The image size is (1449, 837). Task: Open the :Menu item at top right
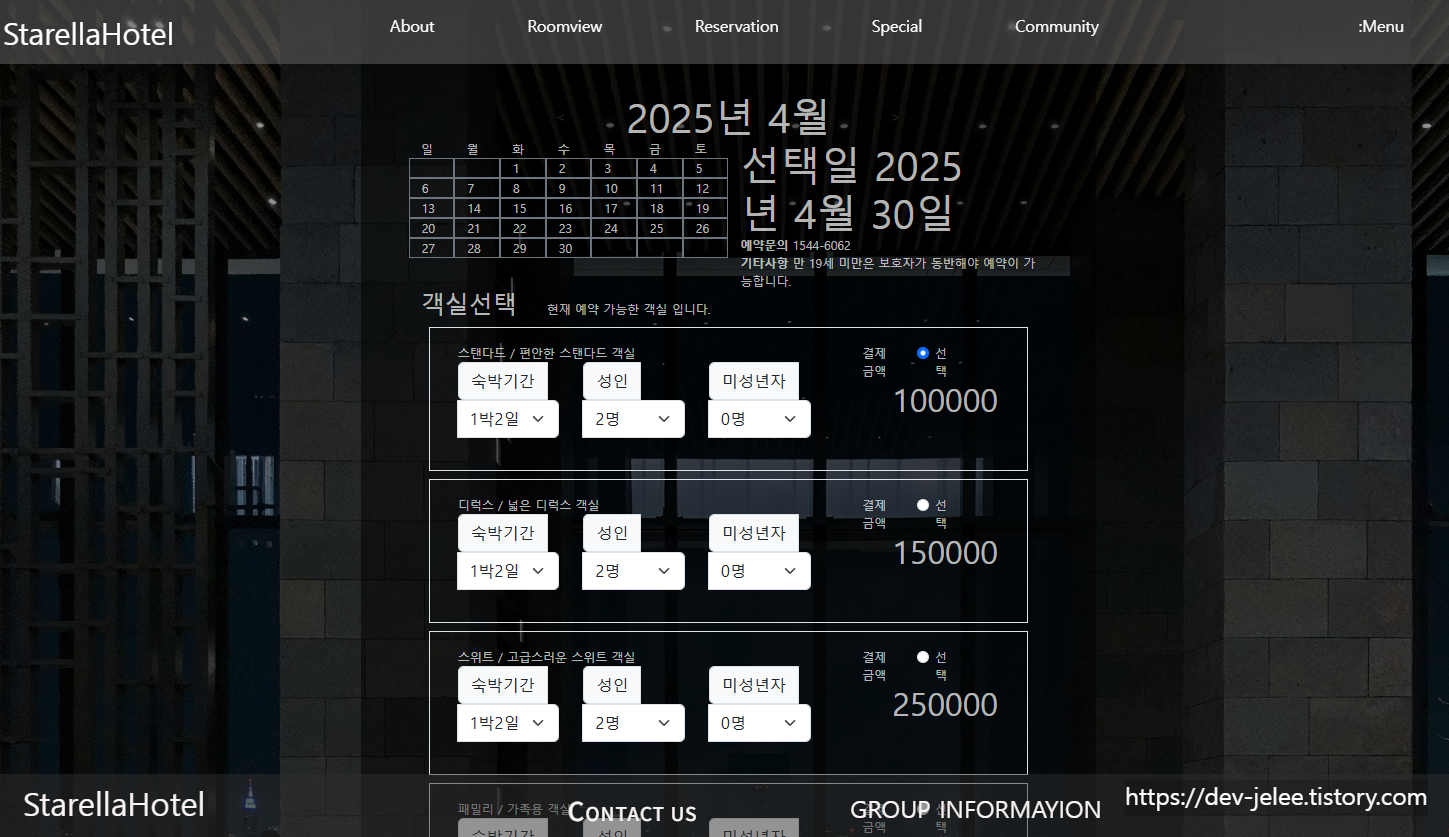(x=1381, y=27)
